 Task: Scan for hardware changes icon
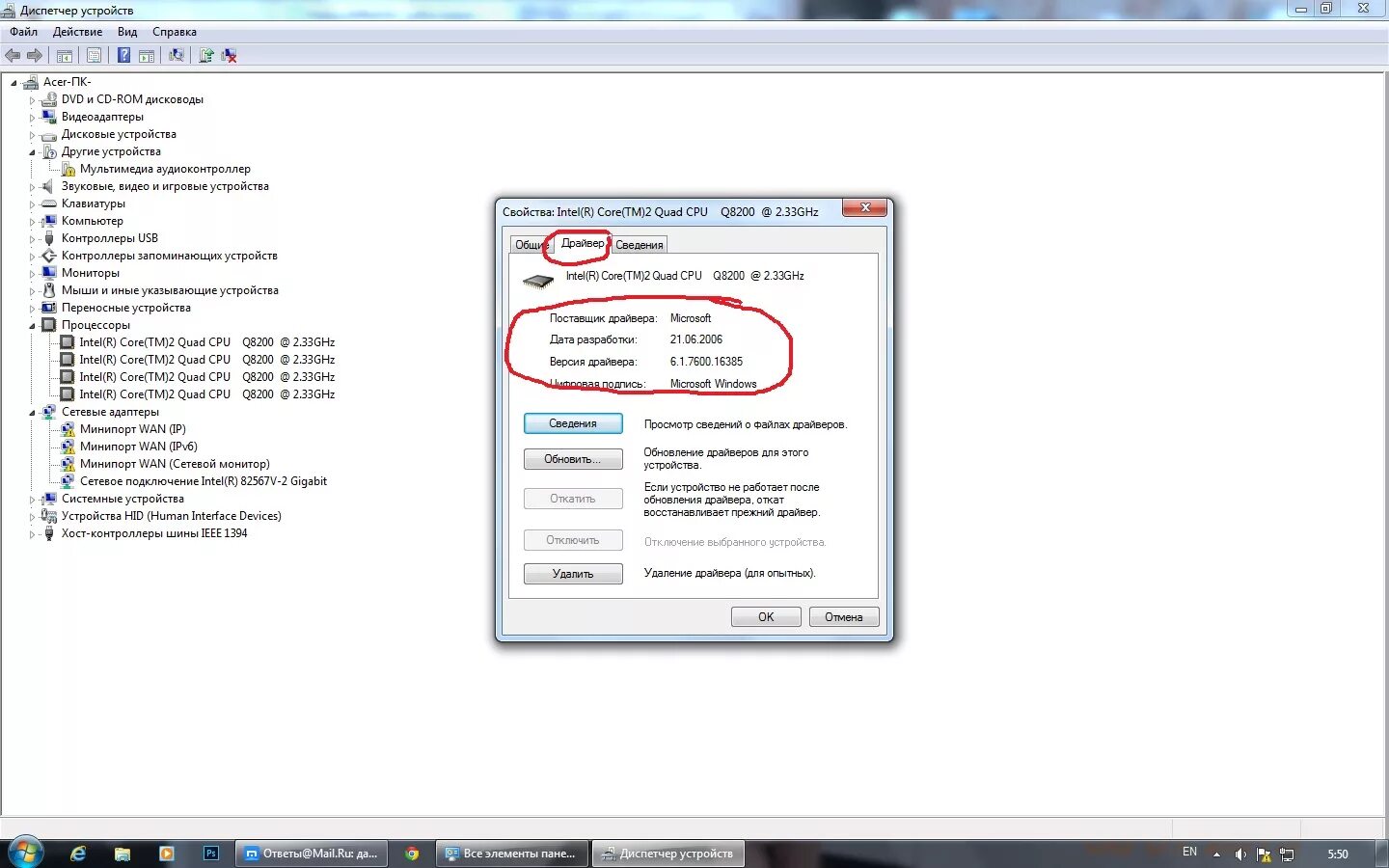tap(177, 56)
